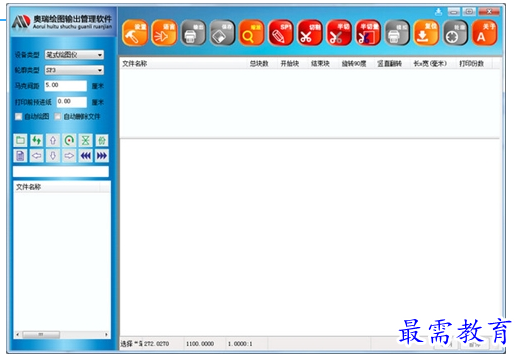Click the 开始块 column header
Image resolution: width=520 pixels, height=363 pixels.
(290, 63)
